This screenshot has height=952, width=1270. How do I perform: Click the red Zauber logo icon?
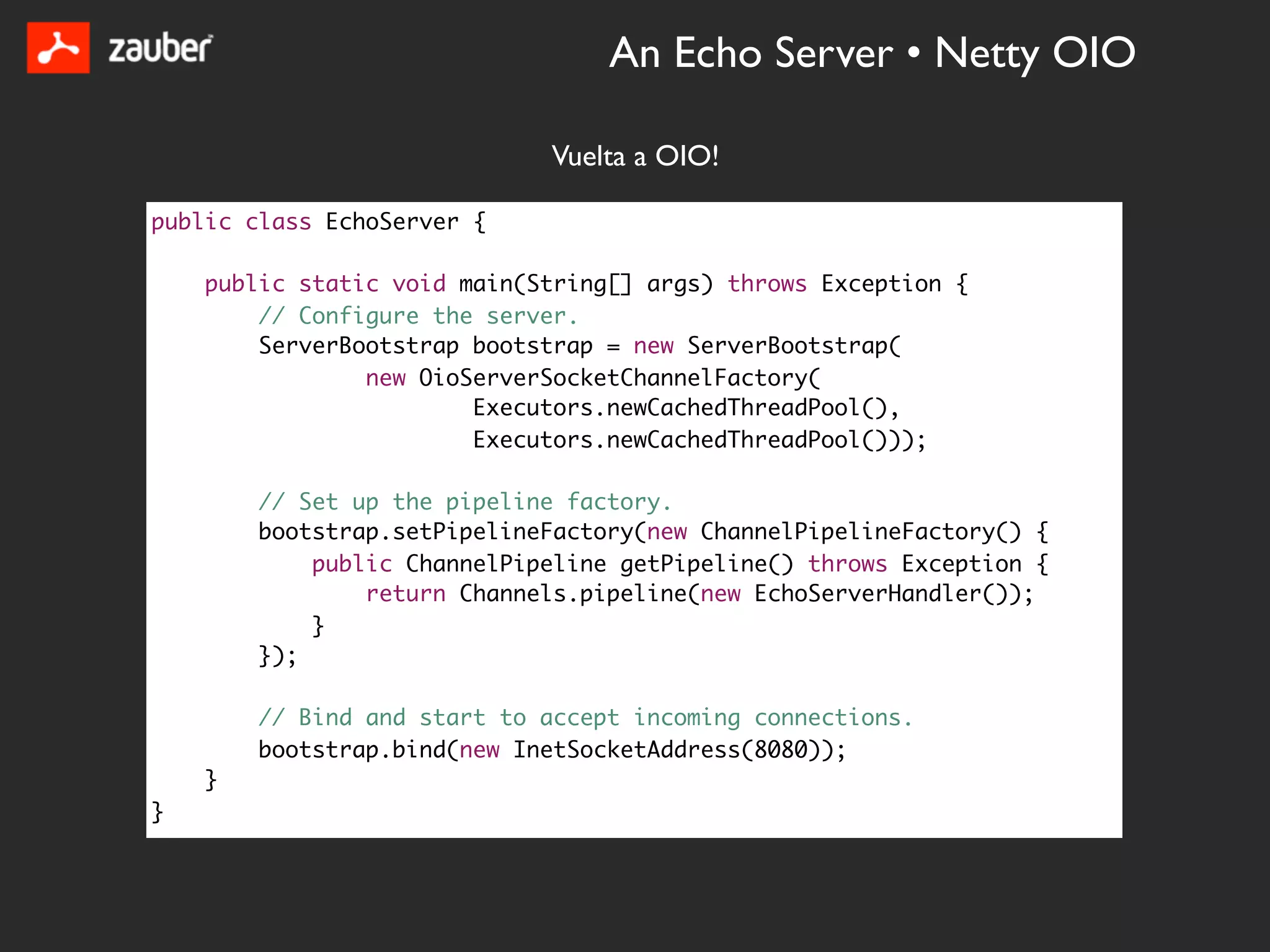pos(58,48)
